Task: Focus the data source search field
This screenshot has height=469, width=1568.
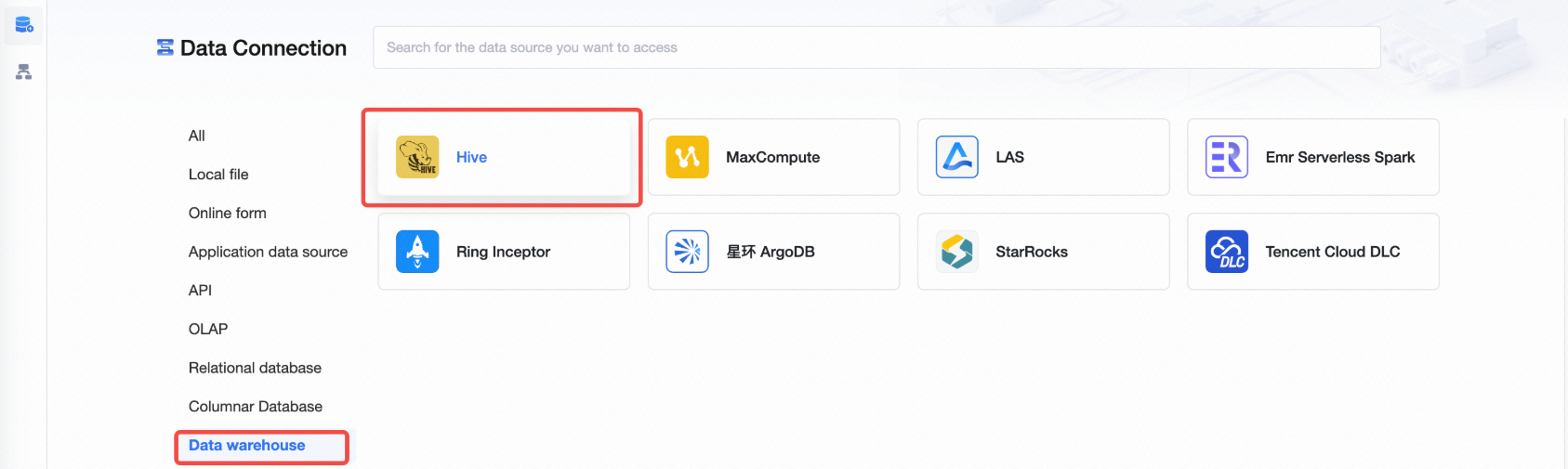Action: (x=876, y=47)
